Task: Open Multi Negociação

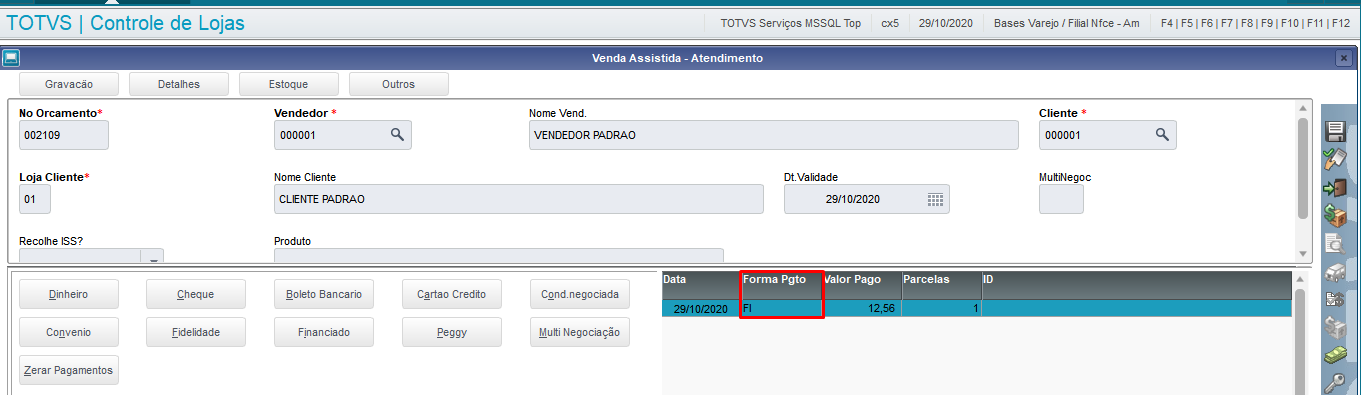Action: (580, 332)
